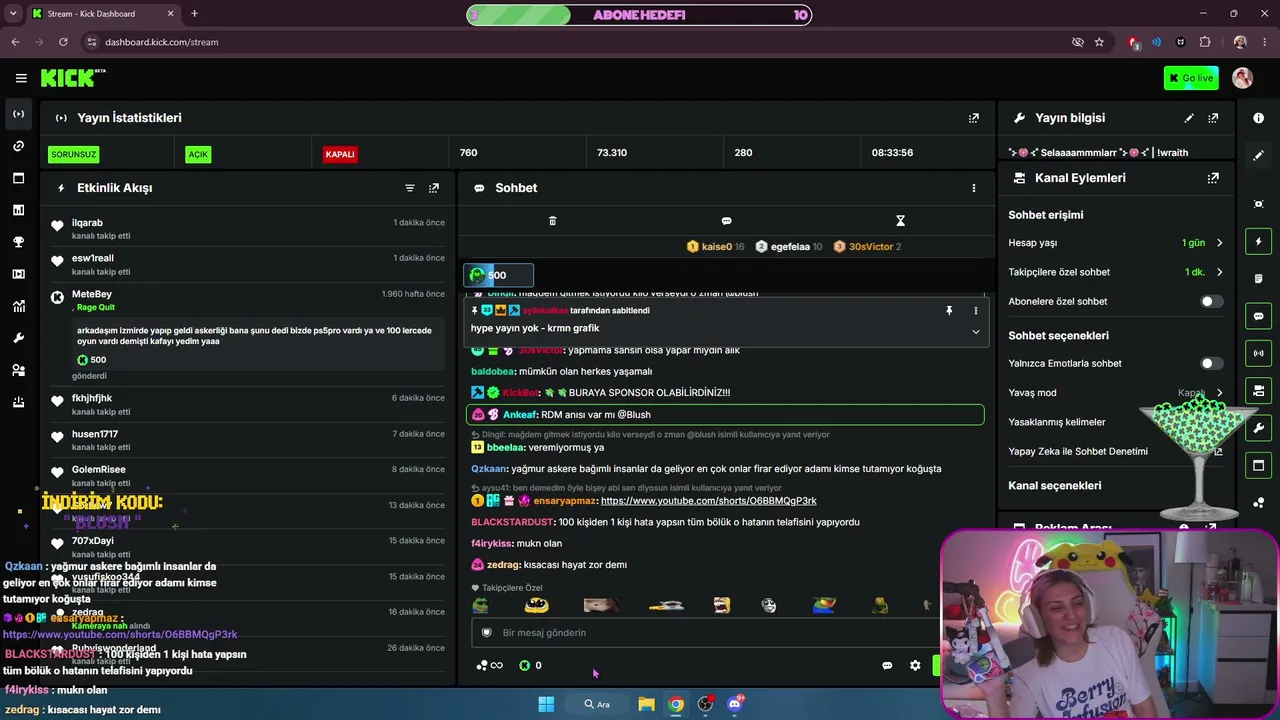The image size is (1280, 720).
Task: Open File Explorer from the taskbar
Action: pyautogui.click(x=646, y=704)
